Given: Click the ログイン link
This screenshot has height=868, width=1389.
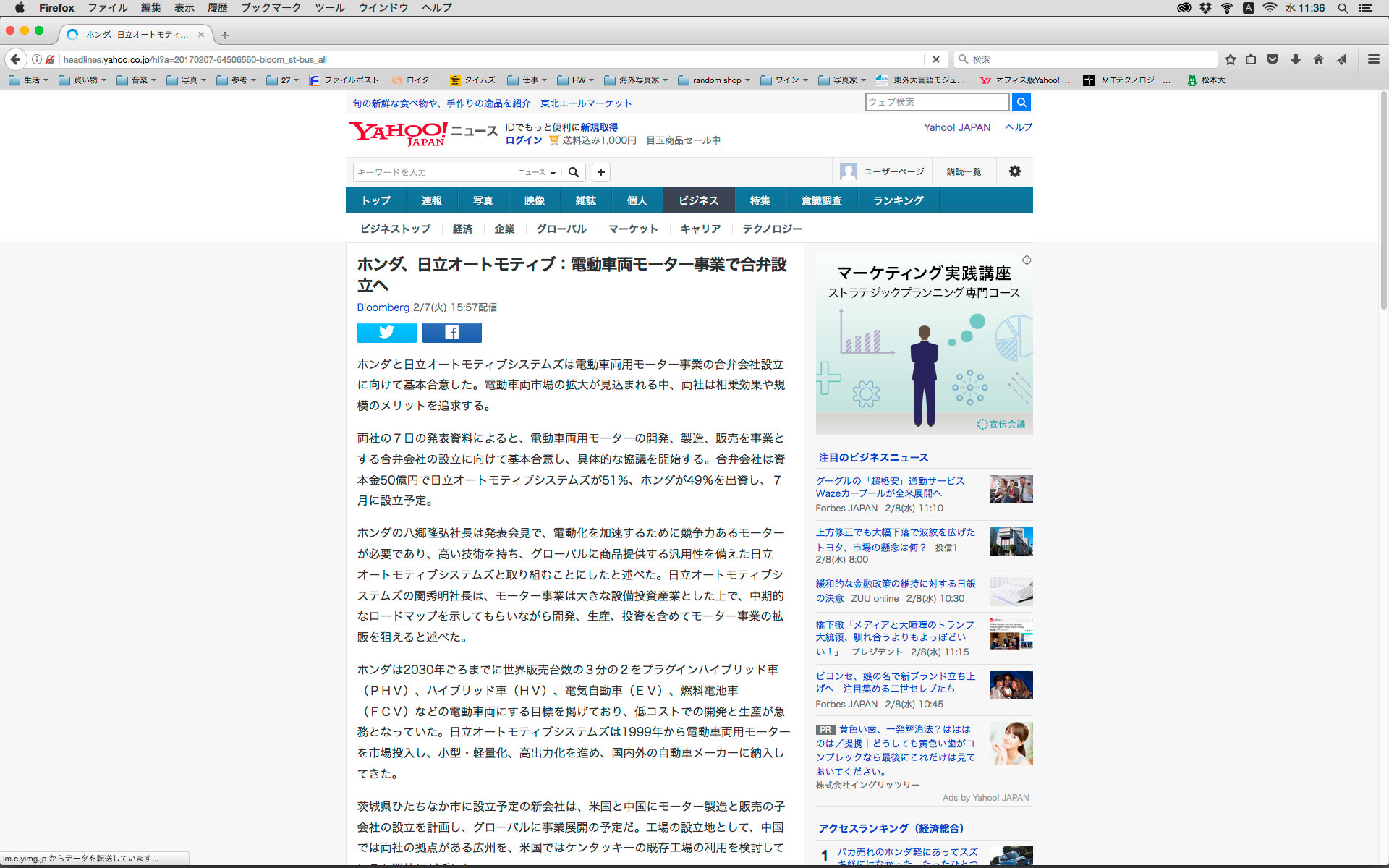Looking at the screenshot, I should [x=523, y=140].
